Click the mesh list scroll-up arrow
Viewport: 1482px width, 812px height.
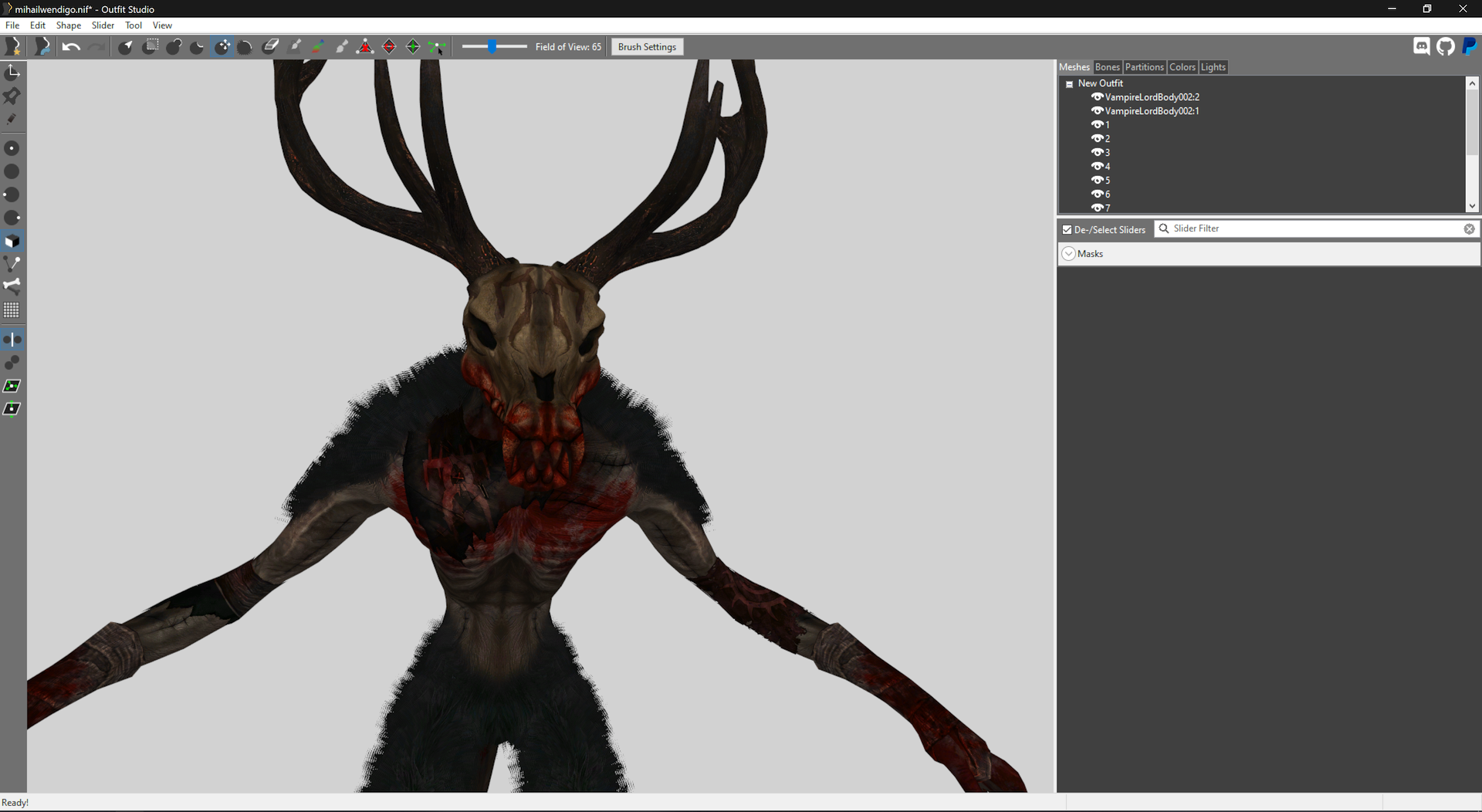click(1472, 83)
